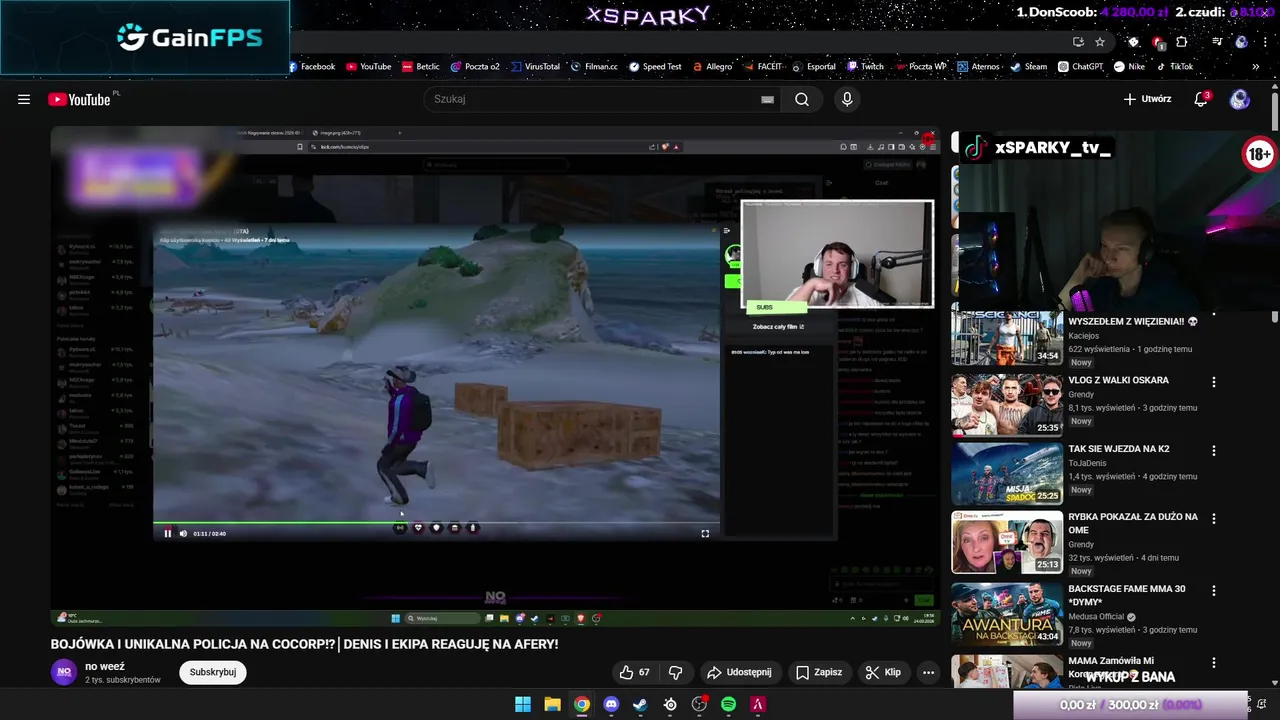Go to YouTube home via logo
Screen dimensions: 1280x720
(x=79, y=99)
